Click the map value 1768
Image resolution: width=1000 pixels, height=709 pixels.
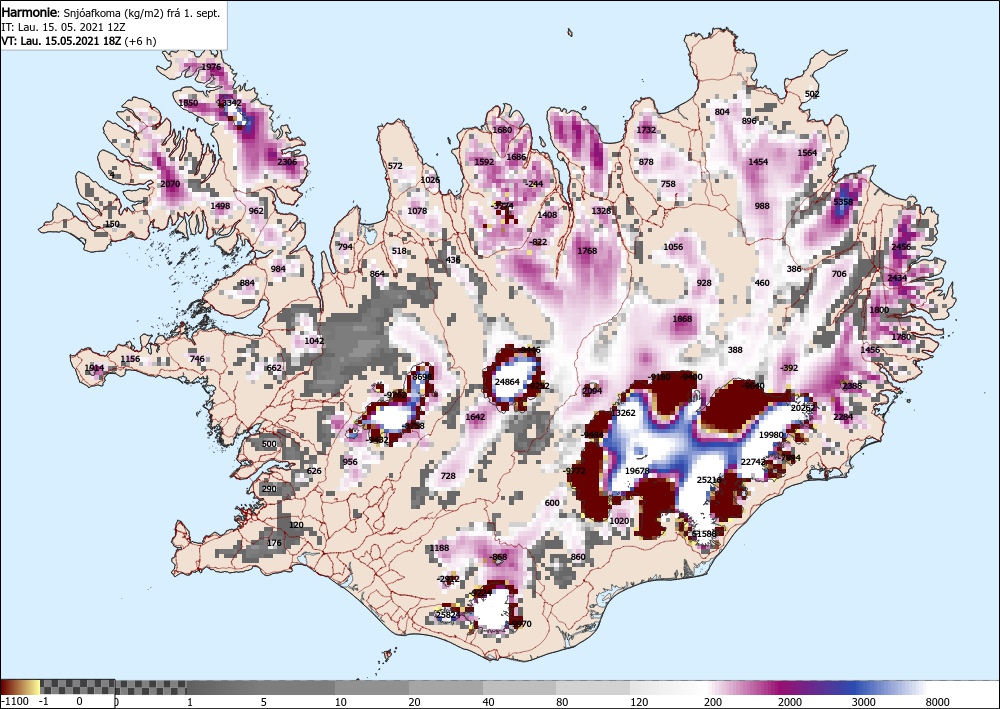coord(587,251)
